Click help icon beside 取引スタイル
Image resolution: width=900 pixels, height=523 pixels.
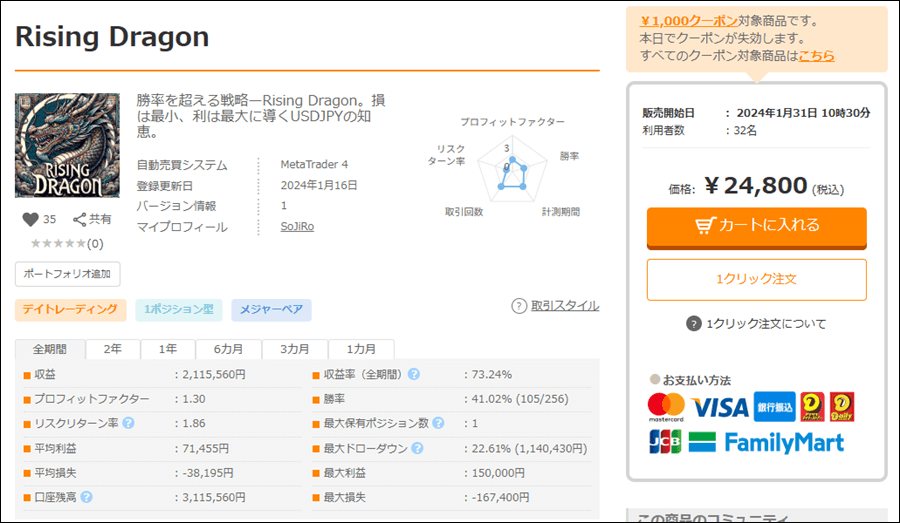pyautogui.click(x=519, y=306)
